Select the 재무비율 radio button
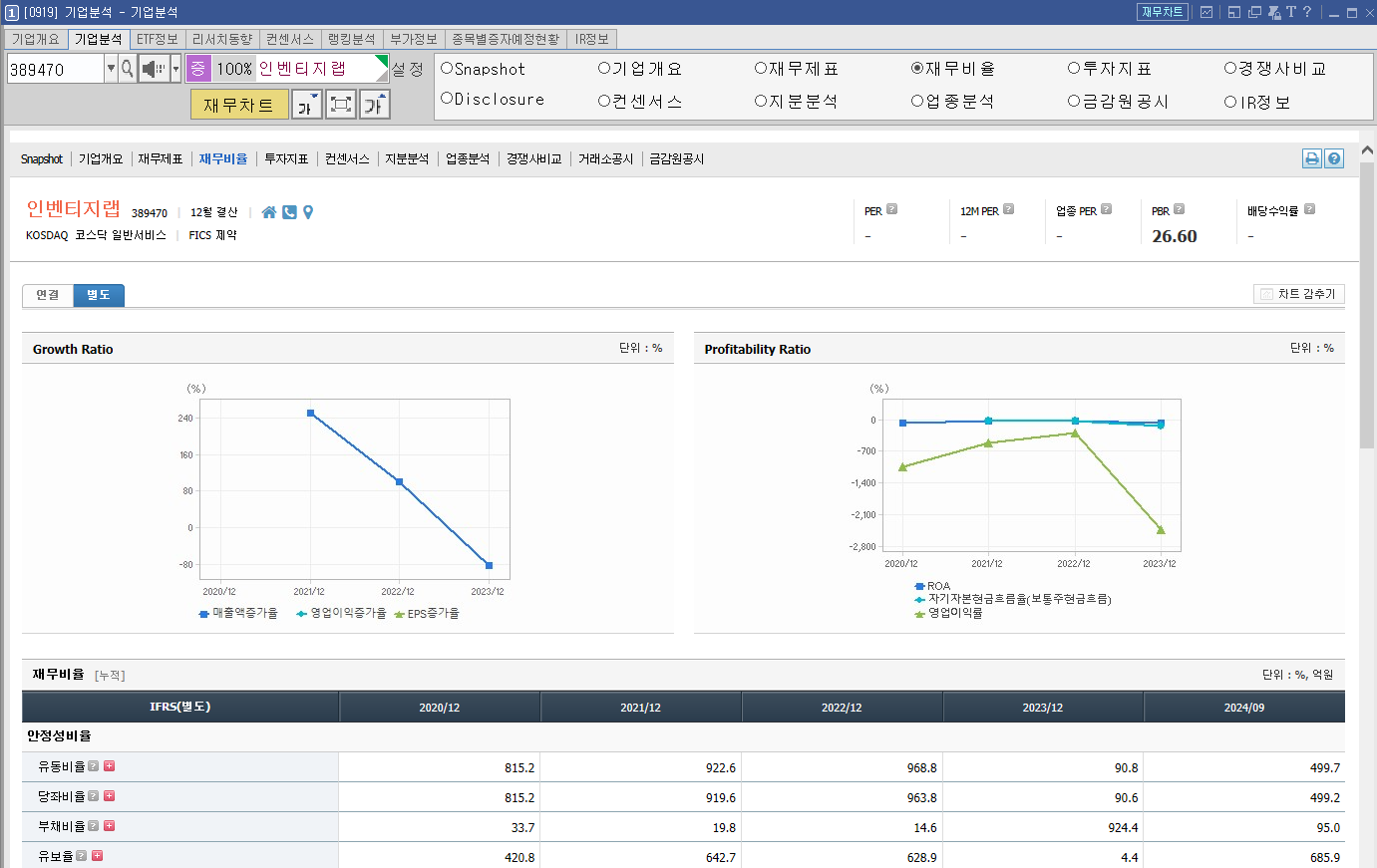Viewport: 1377px width, 868px height. point(917,69)
